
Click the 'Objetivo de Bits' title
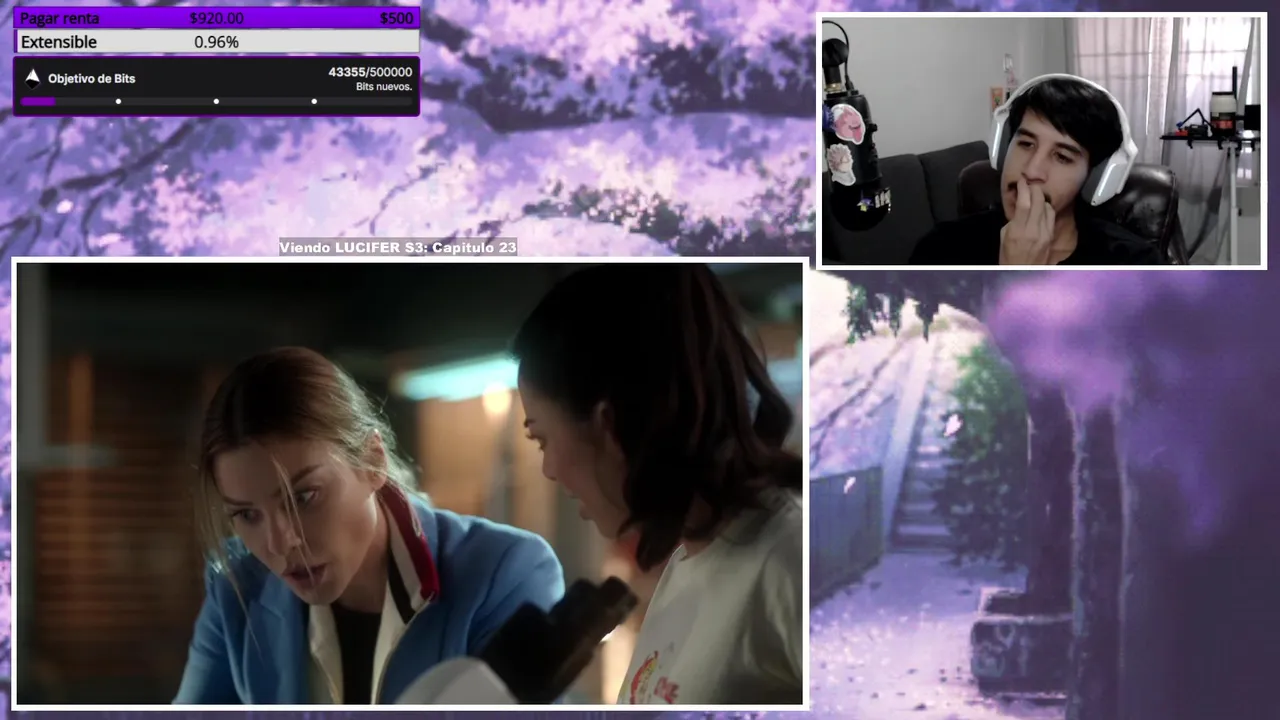91,78
